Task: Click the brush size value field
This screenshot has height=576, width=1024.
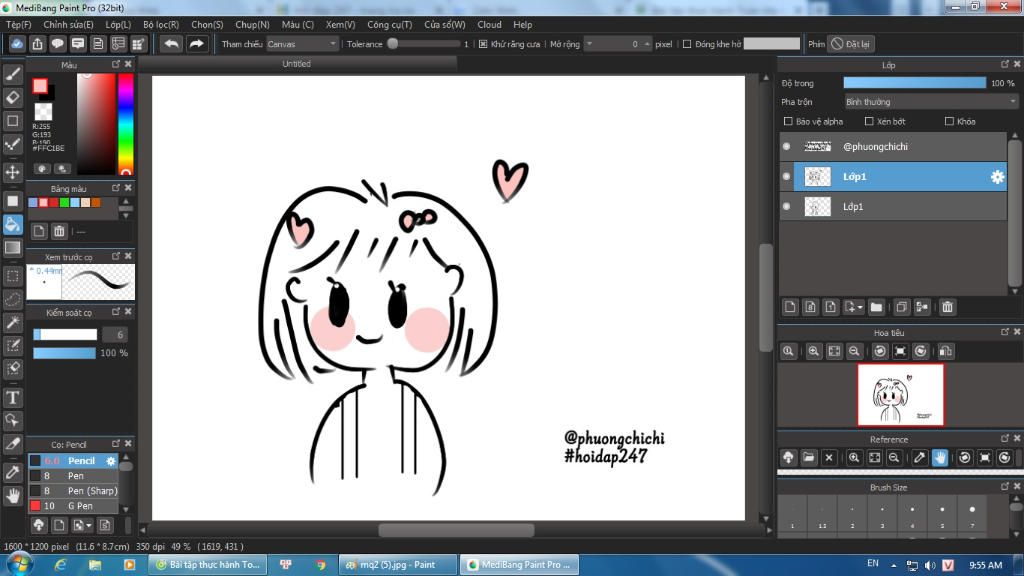Action: (116, 335)
